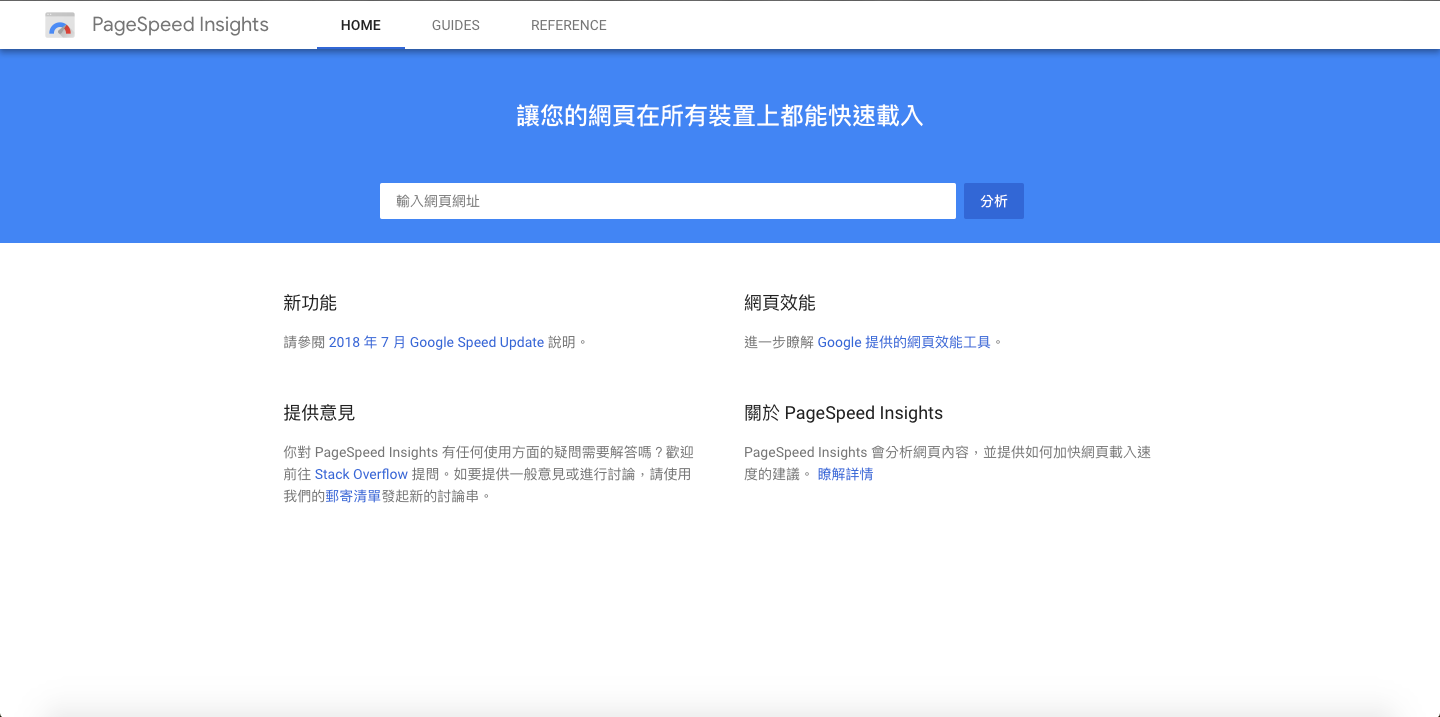This screenshot has height=717, width=1440.
Task: Click the 分析 analyze button
Action: pyautogui.click(x=994, y=201)
